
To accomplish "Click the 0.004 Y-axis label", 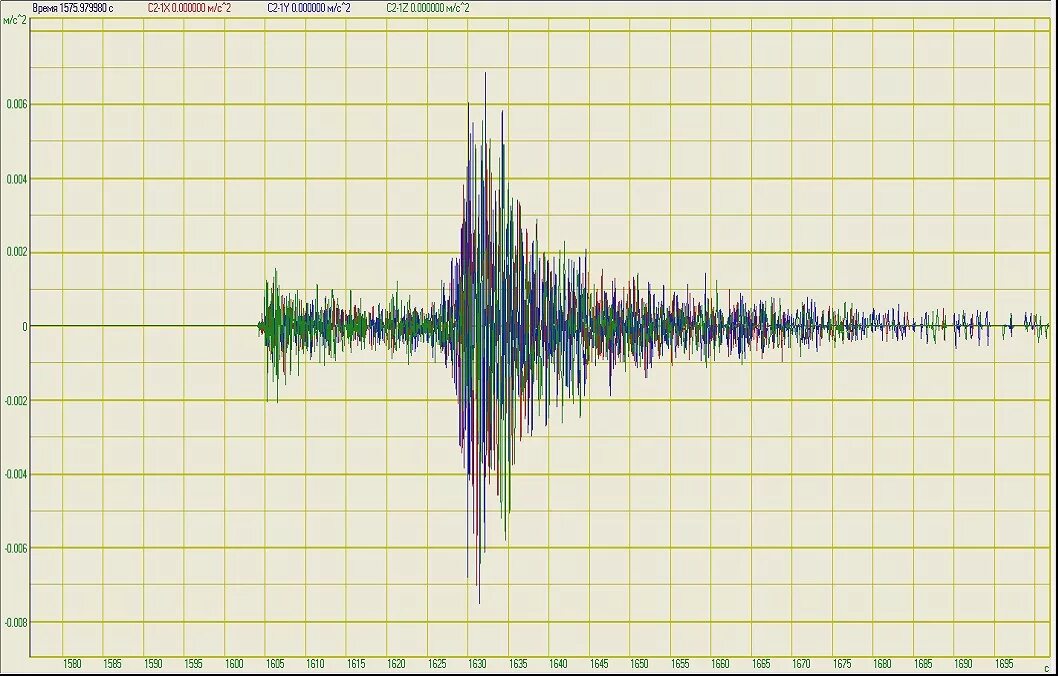I will [x=16, y=179].
